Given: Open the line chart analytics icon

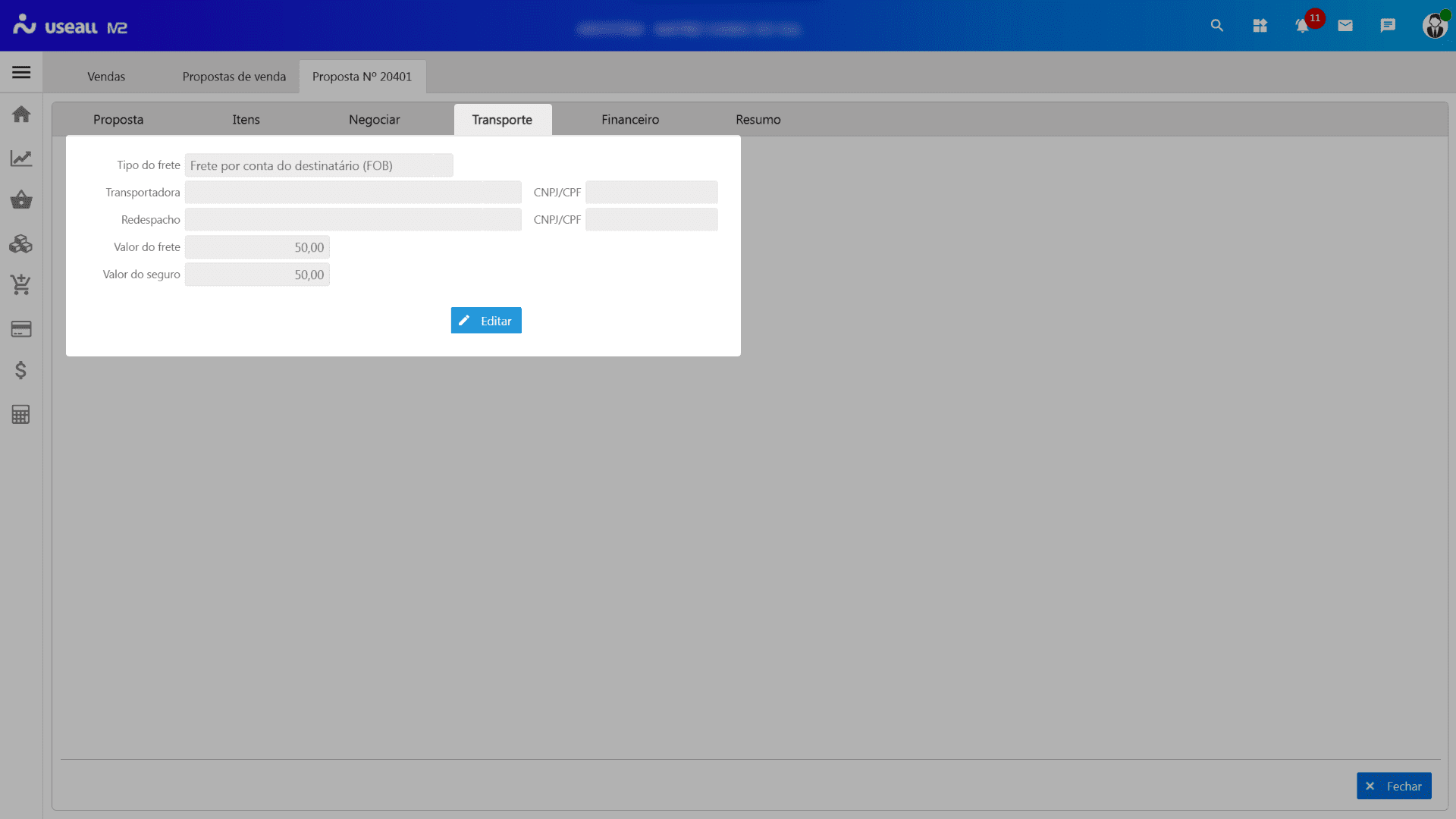Looking at the screenshot, I should click(21, 158).
